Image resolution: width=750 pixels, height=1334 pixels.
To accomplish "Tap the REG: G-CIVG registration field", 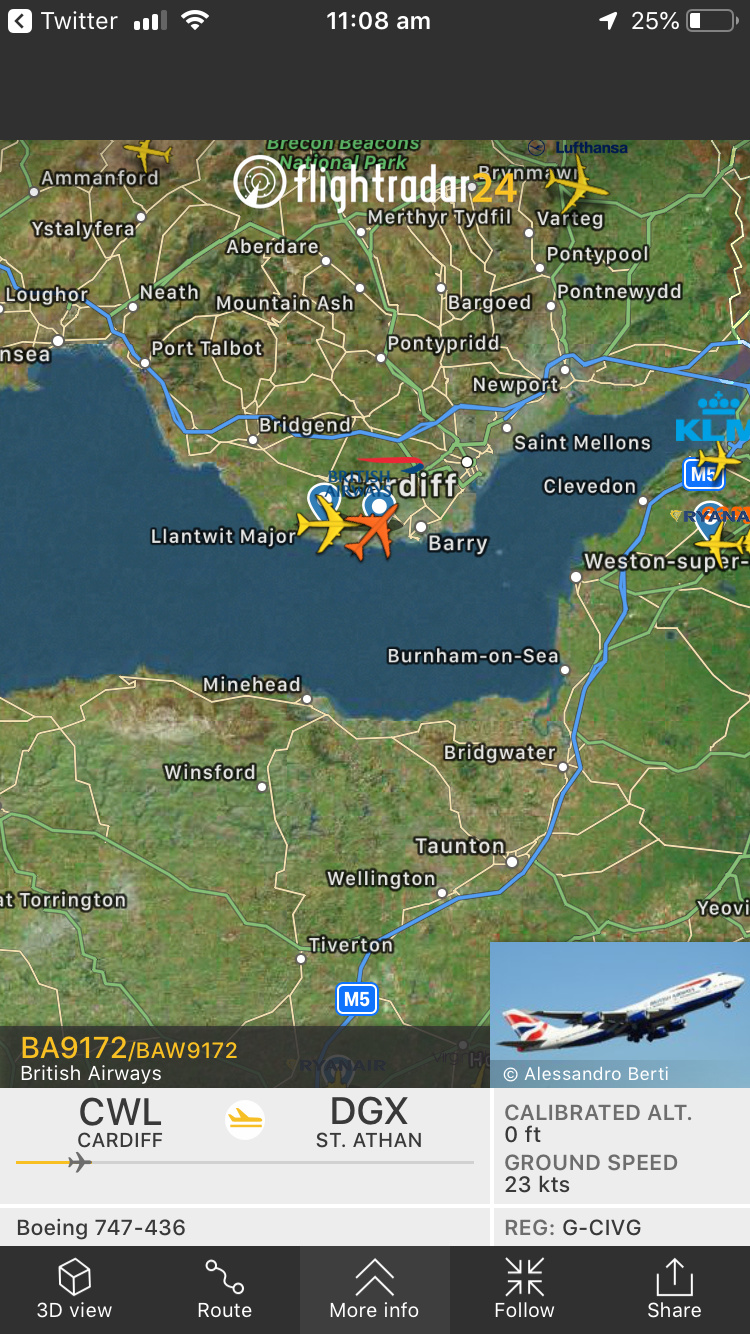I will [x=622, y=1227].
